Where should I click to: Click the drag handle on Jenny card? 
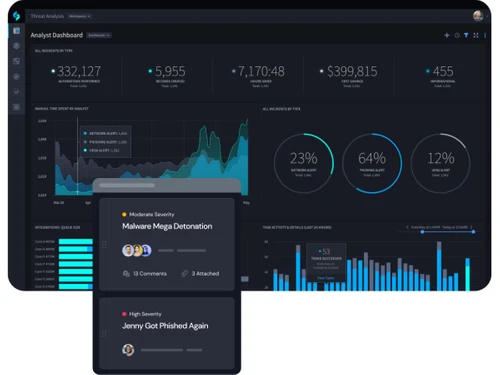coord(104,333)
